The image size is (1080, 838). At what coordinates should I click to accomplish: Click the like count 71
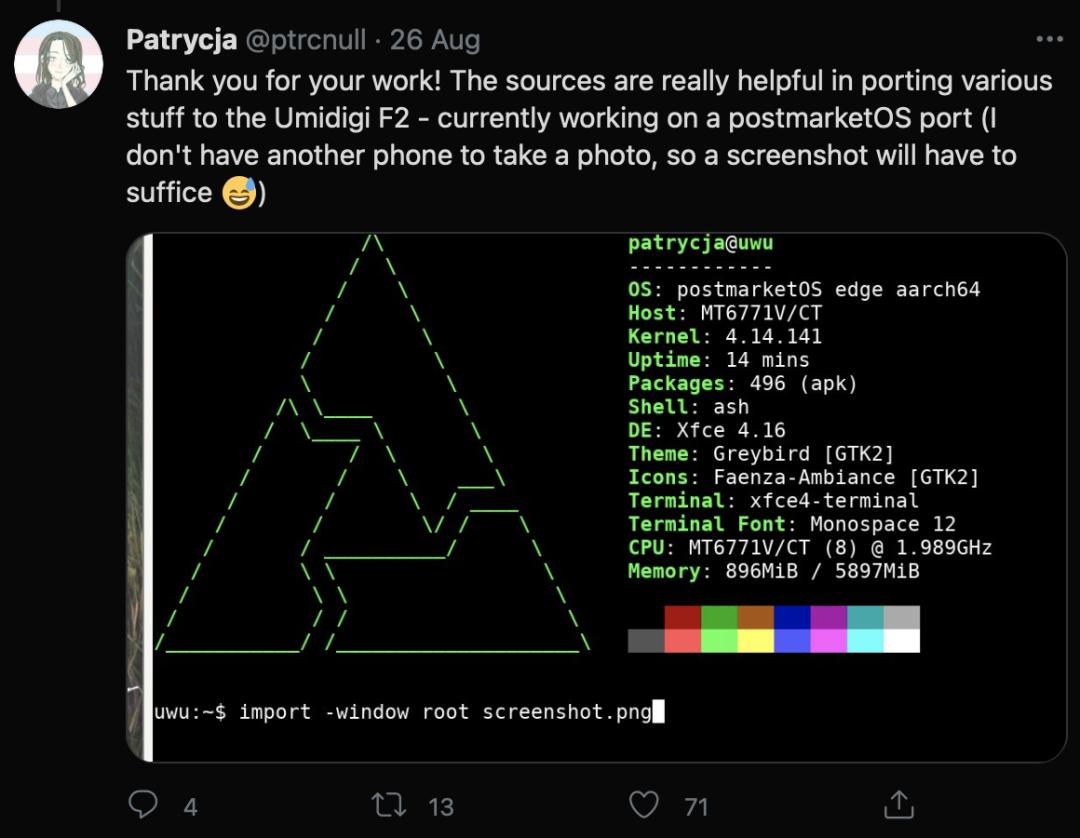(x=696, y=806)
